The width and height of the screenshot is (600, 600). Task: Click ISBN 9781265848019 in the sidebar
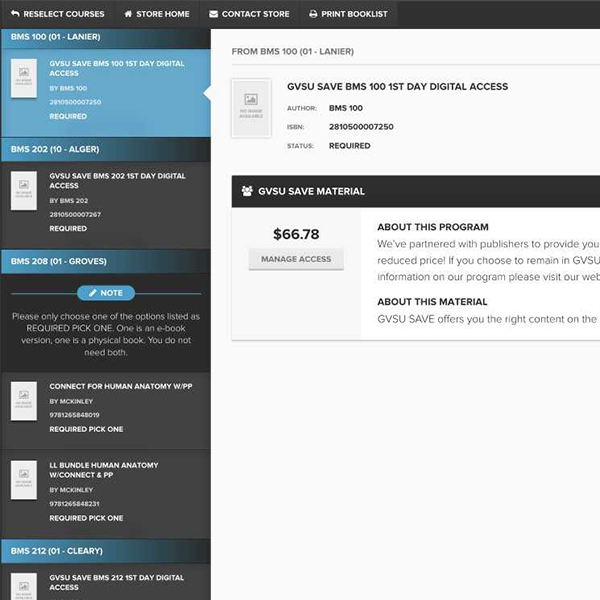point(74,415)
